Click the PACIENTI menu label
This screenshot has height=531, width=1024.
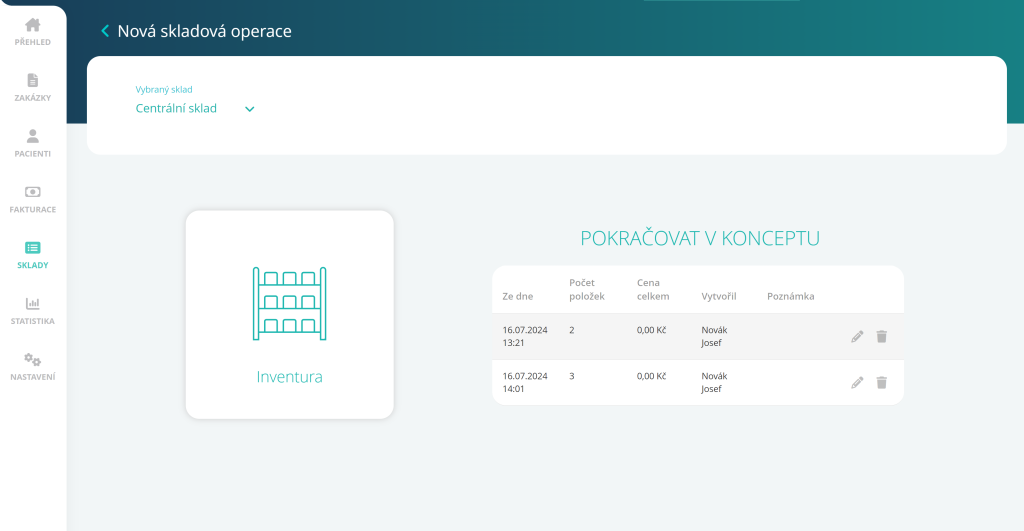coord(33,153)
